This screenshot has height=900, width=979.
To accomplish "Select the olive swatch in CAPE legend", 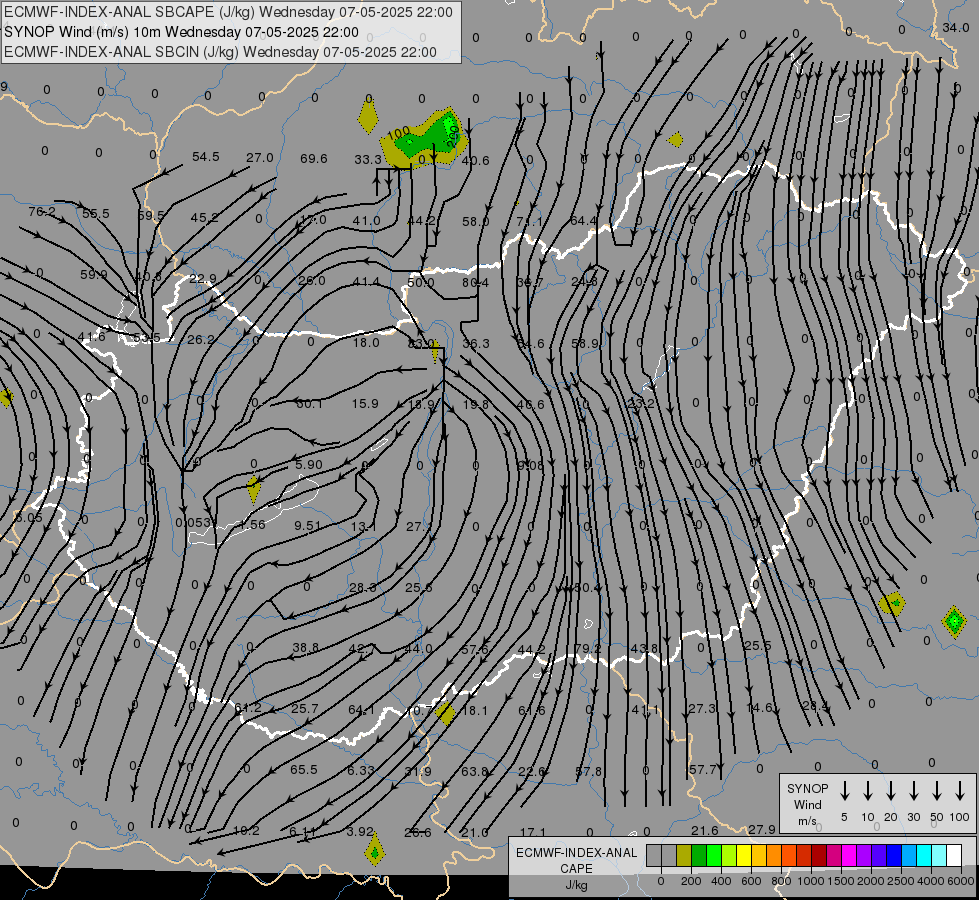I will 684,856.
